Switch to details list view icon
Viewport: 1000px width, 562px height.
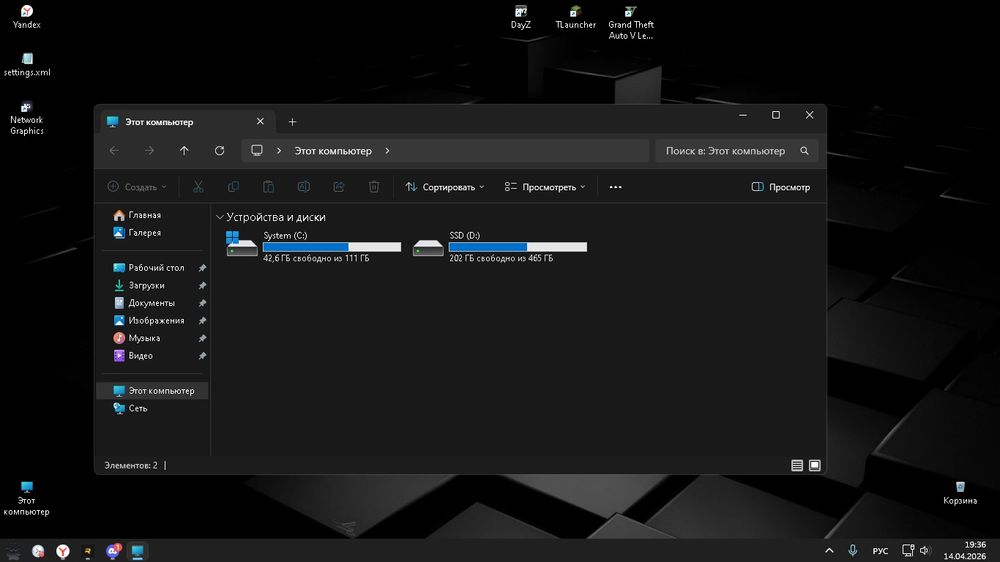(797, 465)
